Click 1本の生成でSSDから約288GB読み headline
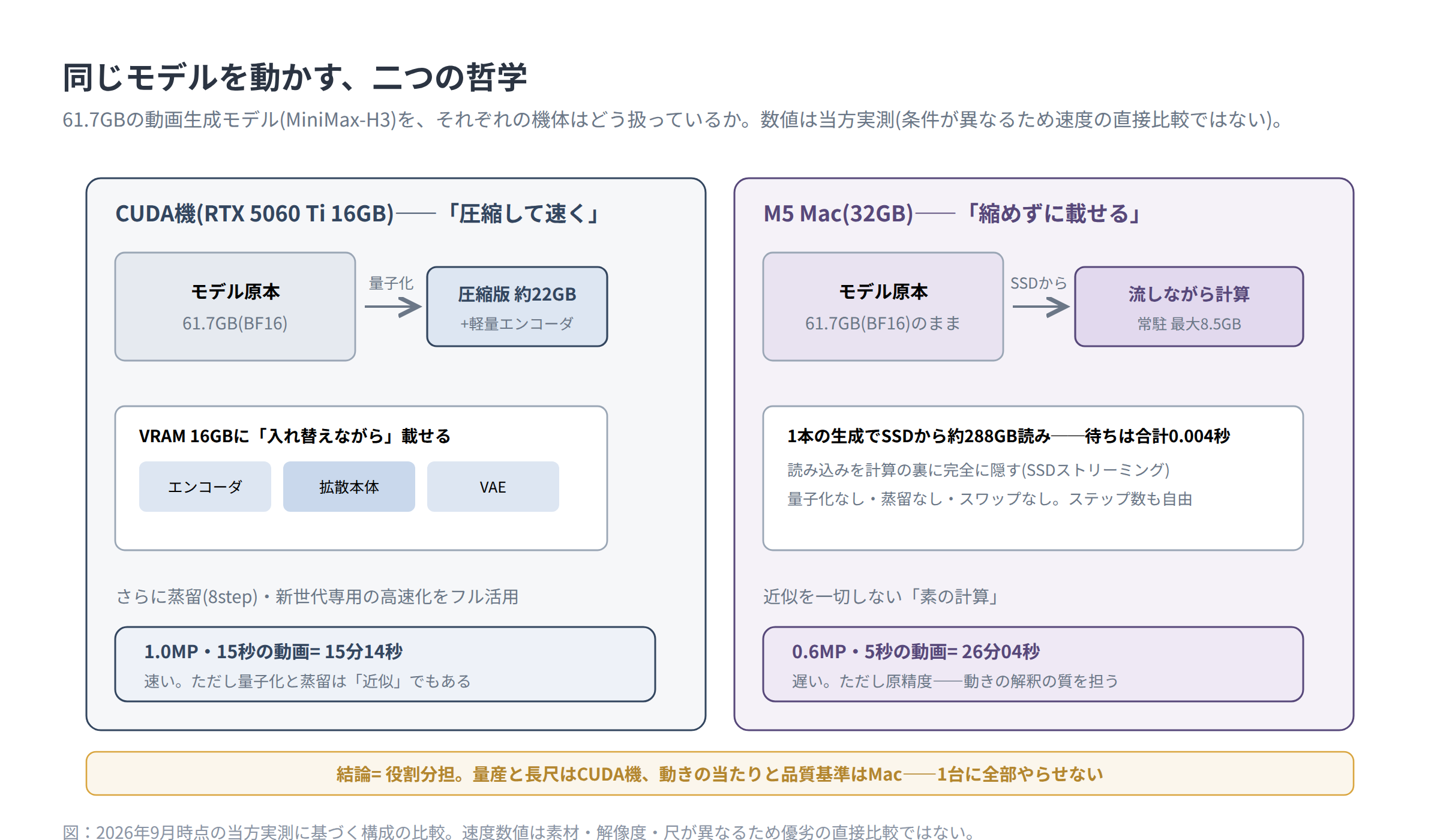The height and width of the screenshot is (840, 1440). (x=1009, y=436)
